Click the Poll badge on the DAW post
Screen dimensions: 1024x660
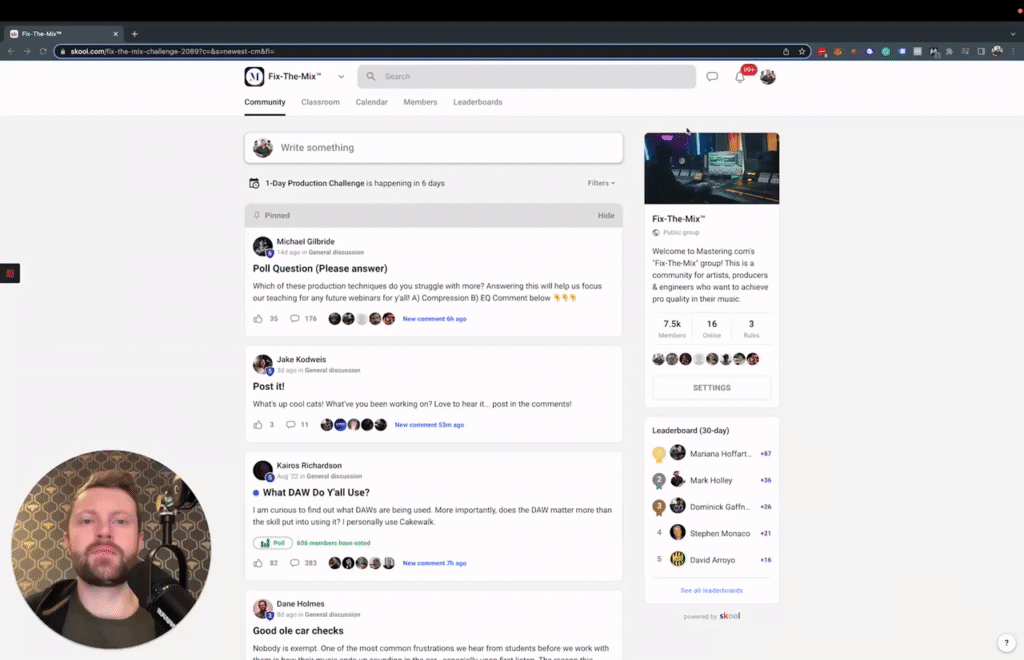(x=272, y=543)
